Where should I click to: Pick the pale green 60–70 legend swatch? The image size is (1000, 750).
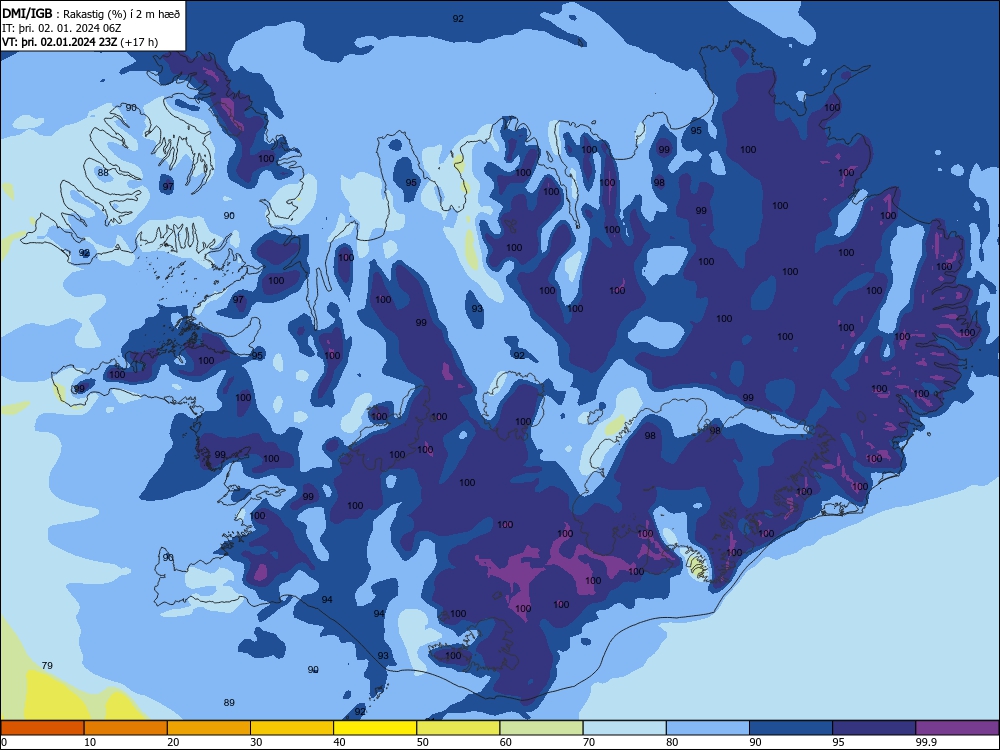click(541, 728)
